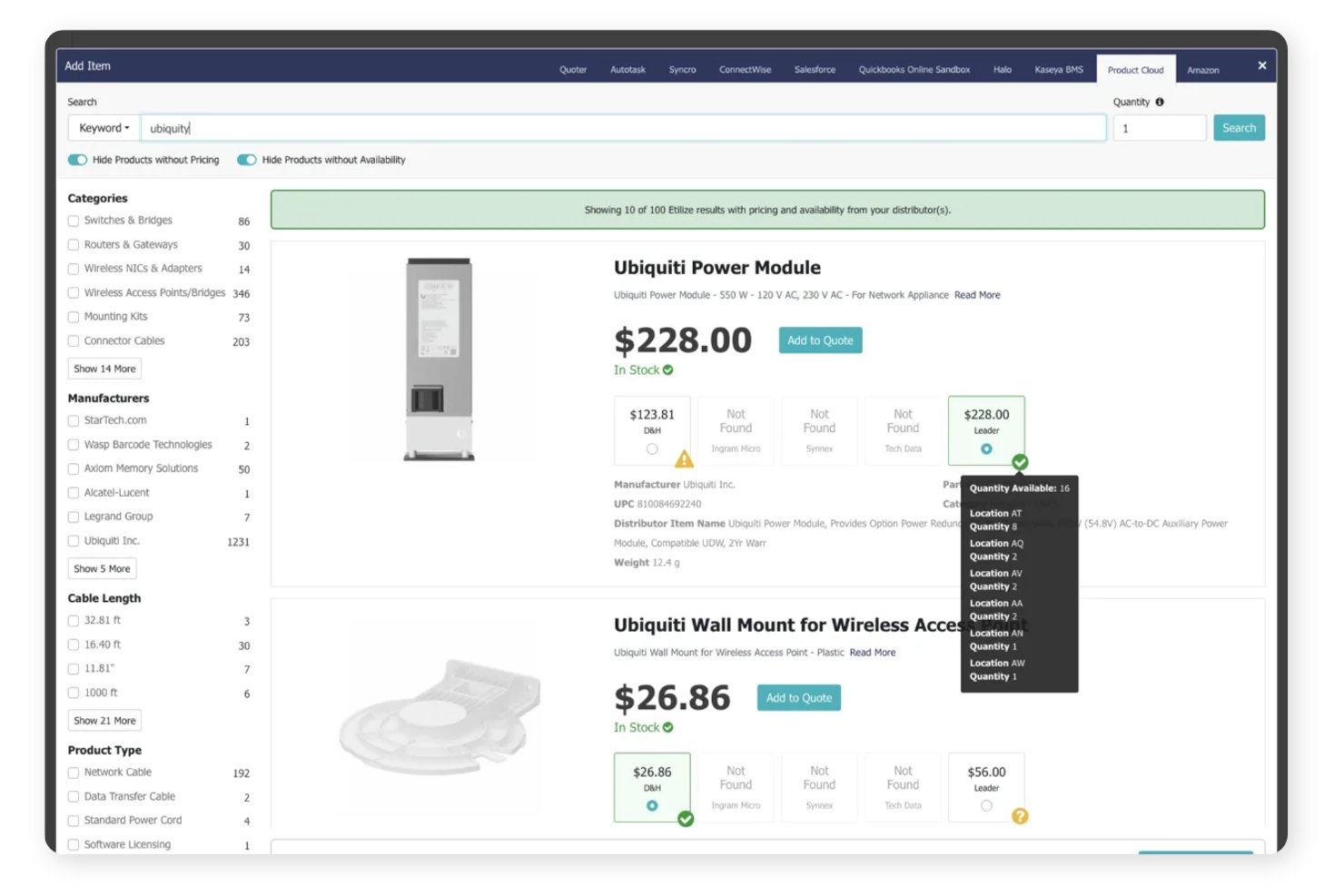Check the Network Cable product type
1344x896 pixels.
[74, 773]
